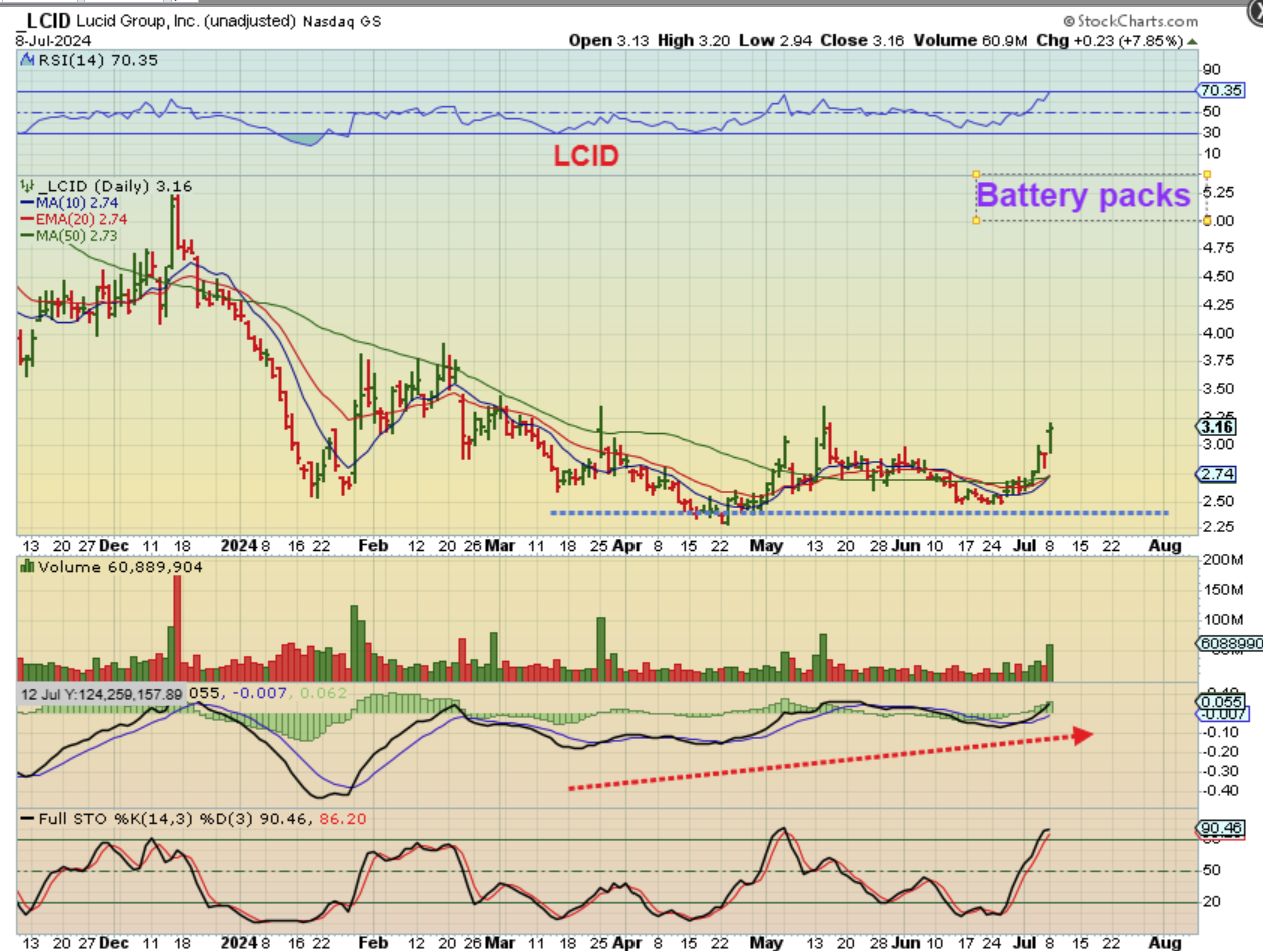Click the 3.75 price axis label

click(1218, 360)
